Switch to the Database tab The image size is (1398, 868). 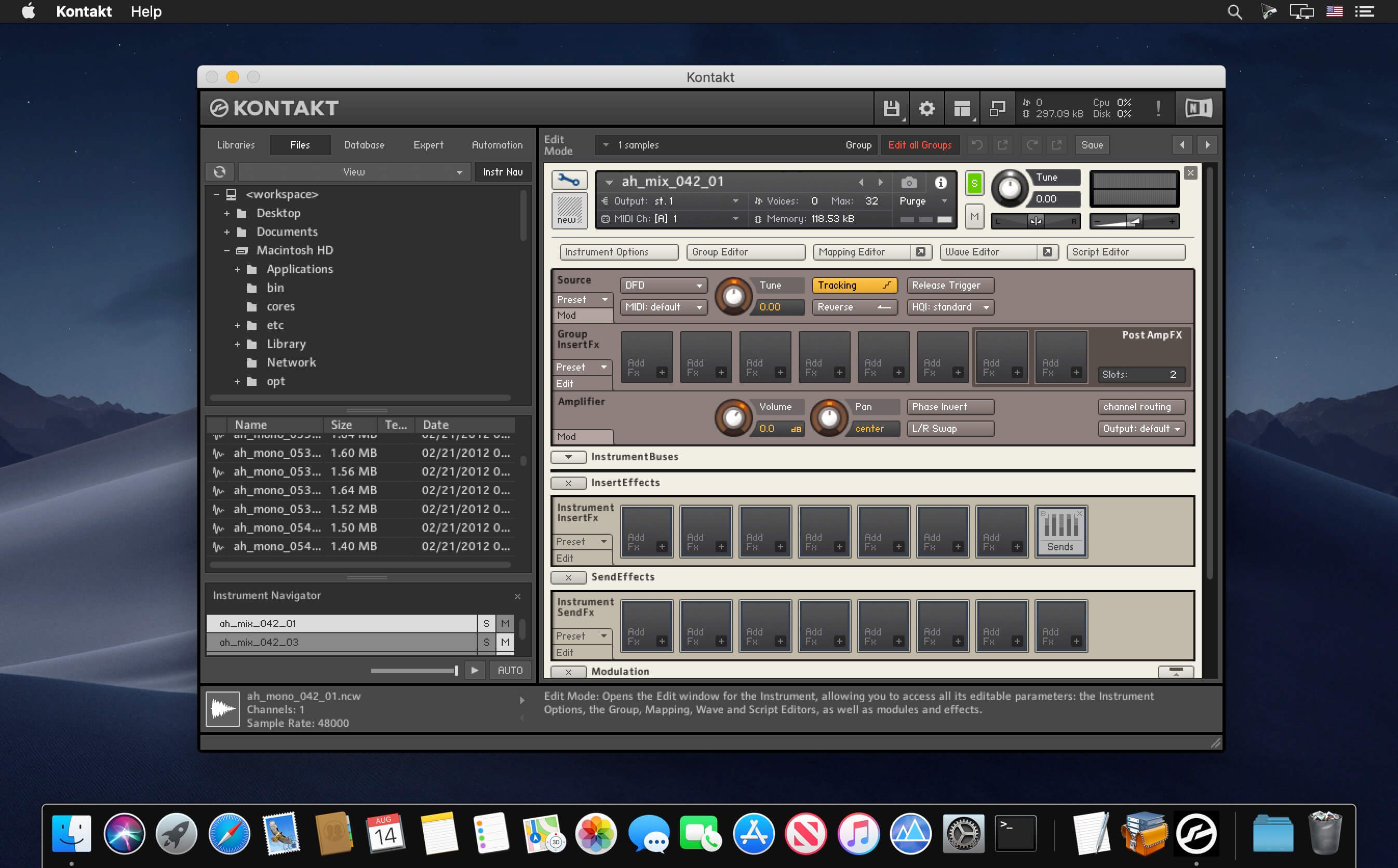point(364,145)
